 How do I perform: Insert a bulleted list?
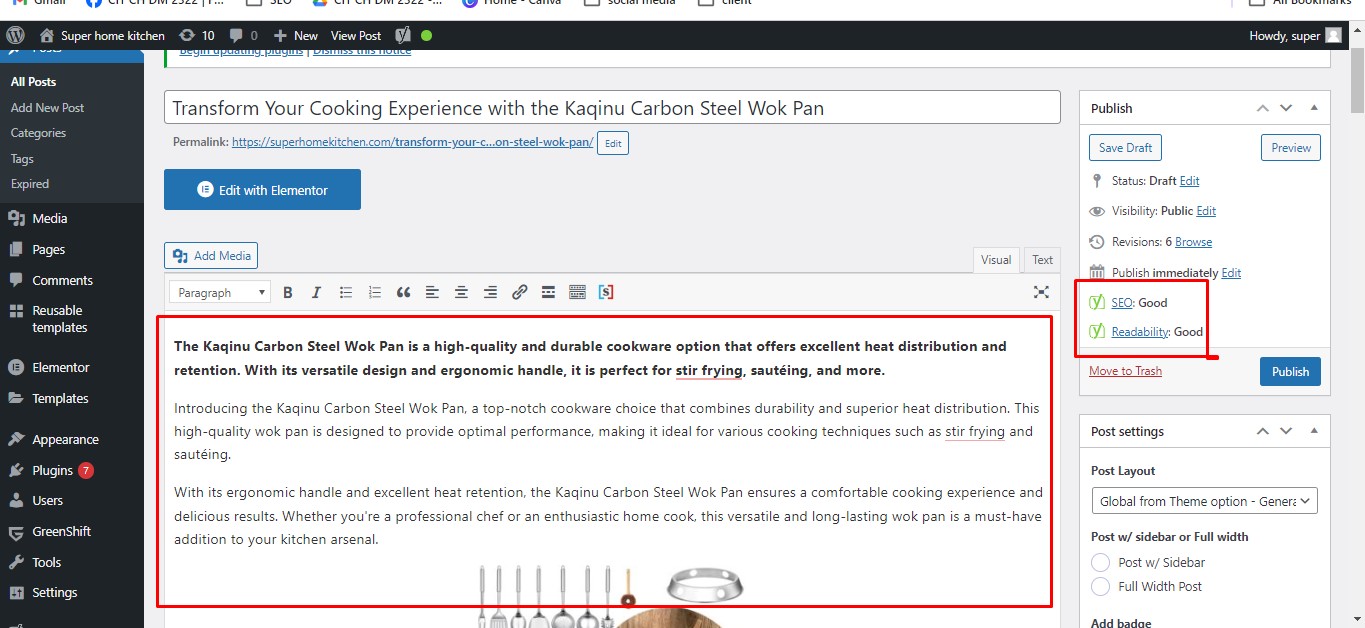coord(345,292)
